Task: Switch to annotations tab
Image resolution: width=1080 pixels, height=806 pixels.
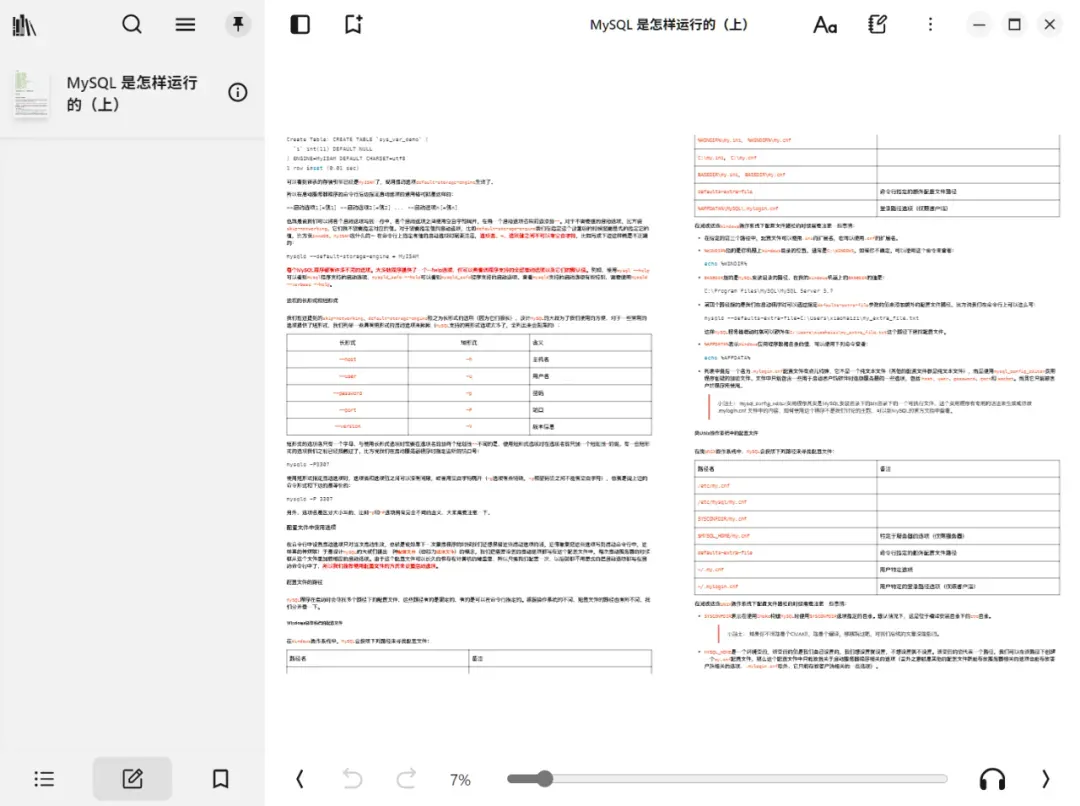Action: coord(132,779)
